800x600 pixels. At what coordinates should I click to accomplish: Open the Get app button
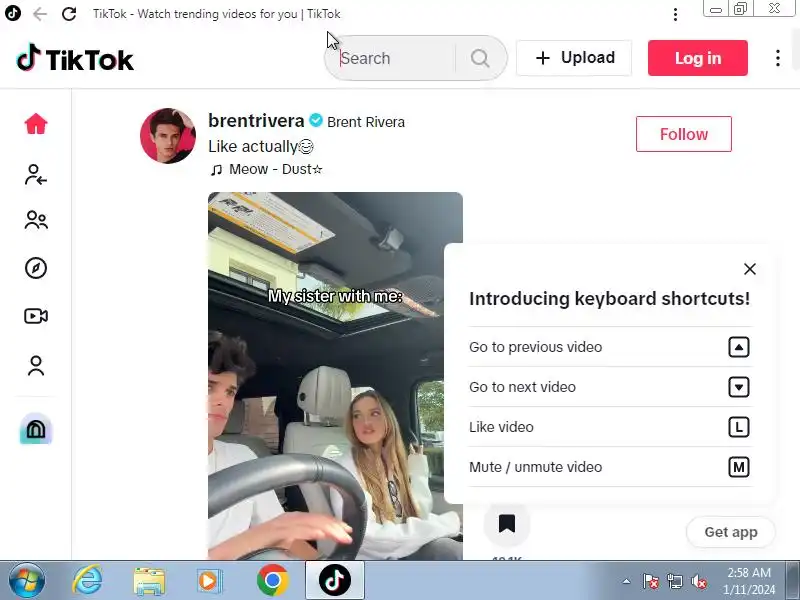coord(731,532)
